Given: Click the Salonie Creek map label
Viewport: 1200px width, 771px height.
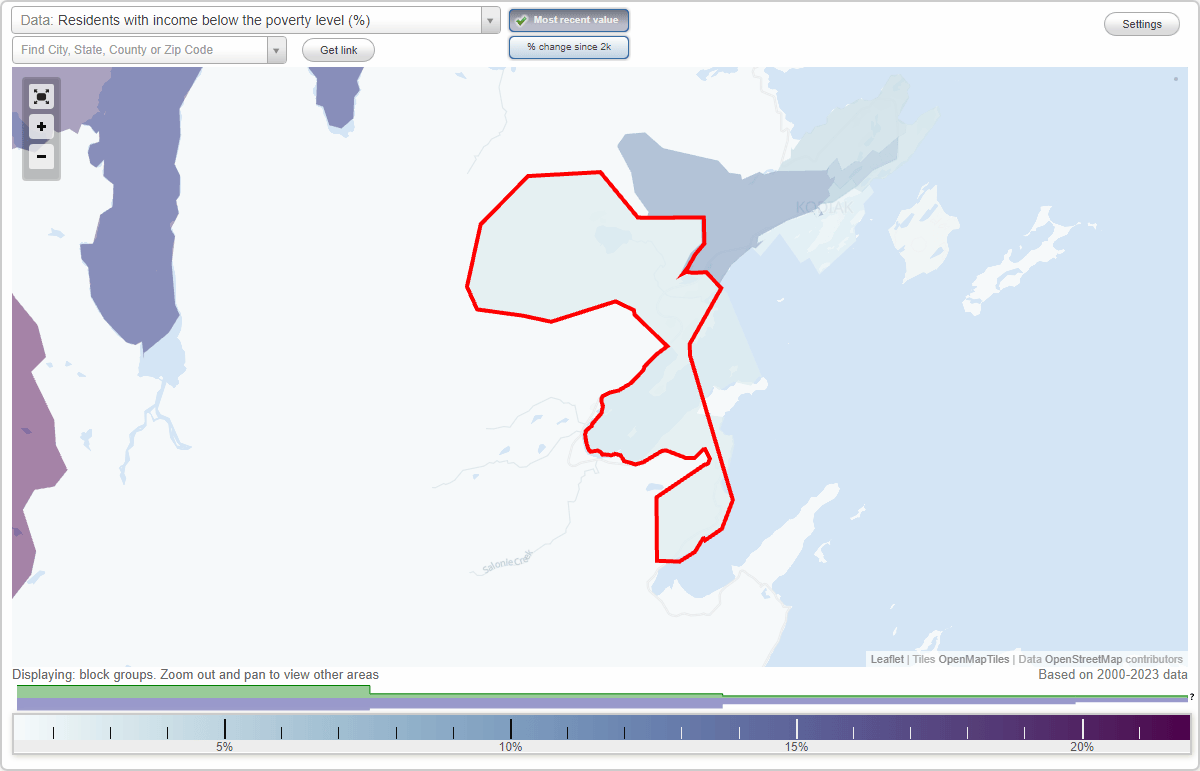Looking at the screenshot, I should click(x=509, y=562).
